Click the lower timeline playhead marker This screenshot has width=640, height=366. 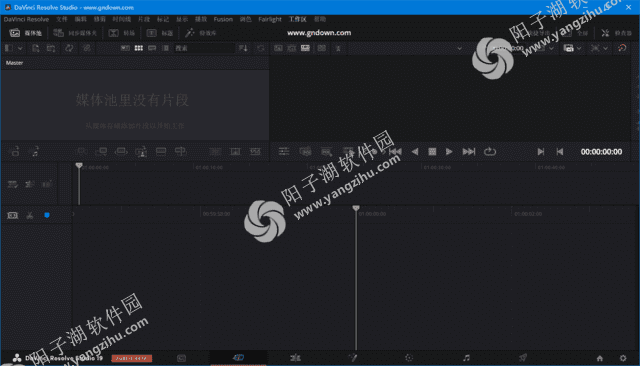coord(356,208)
